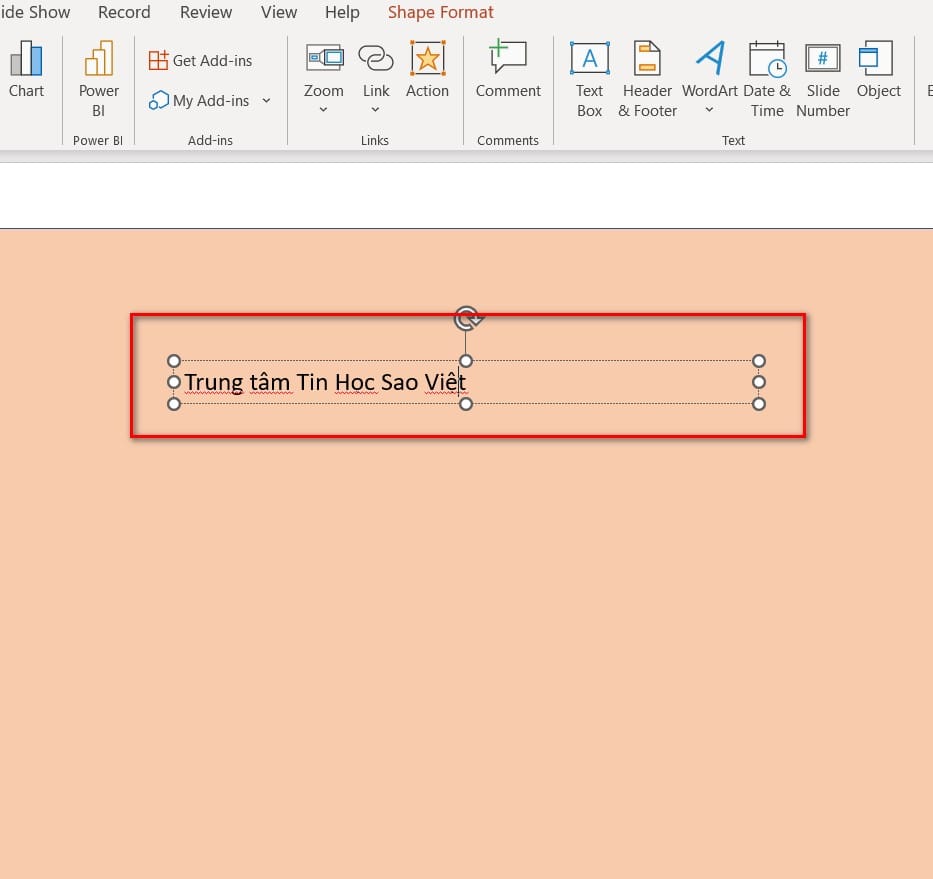Viewport: 933px width, 879px height.
Task: Switch to the Shape Format tab
Action: [x=440, y=12]
